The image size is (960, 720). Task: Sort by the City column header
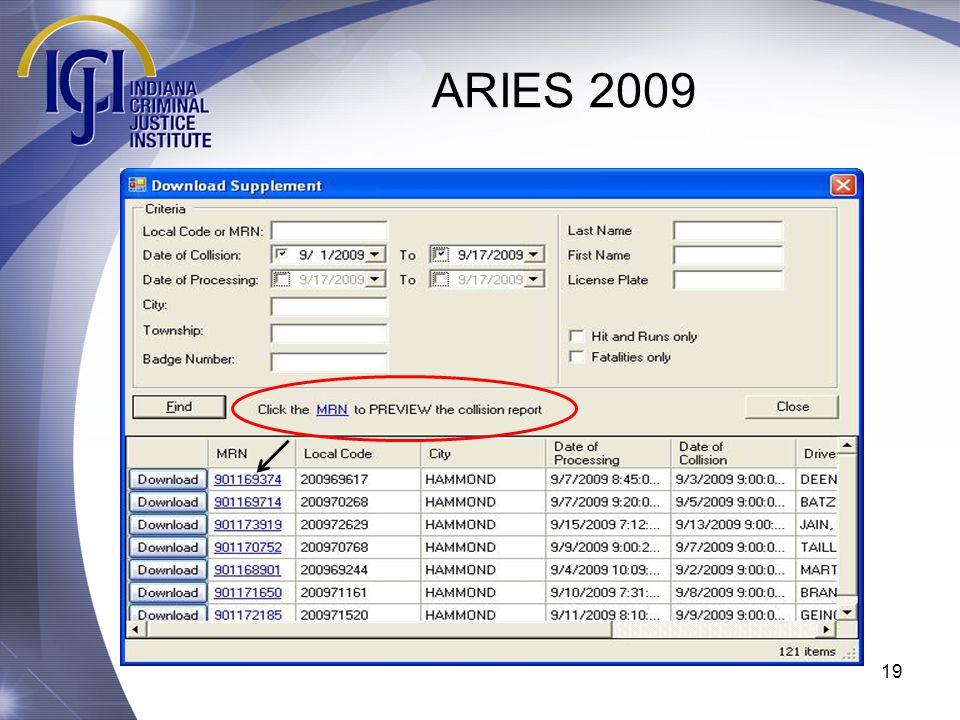[483, 453]
